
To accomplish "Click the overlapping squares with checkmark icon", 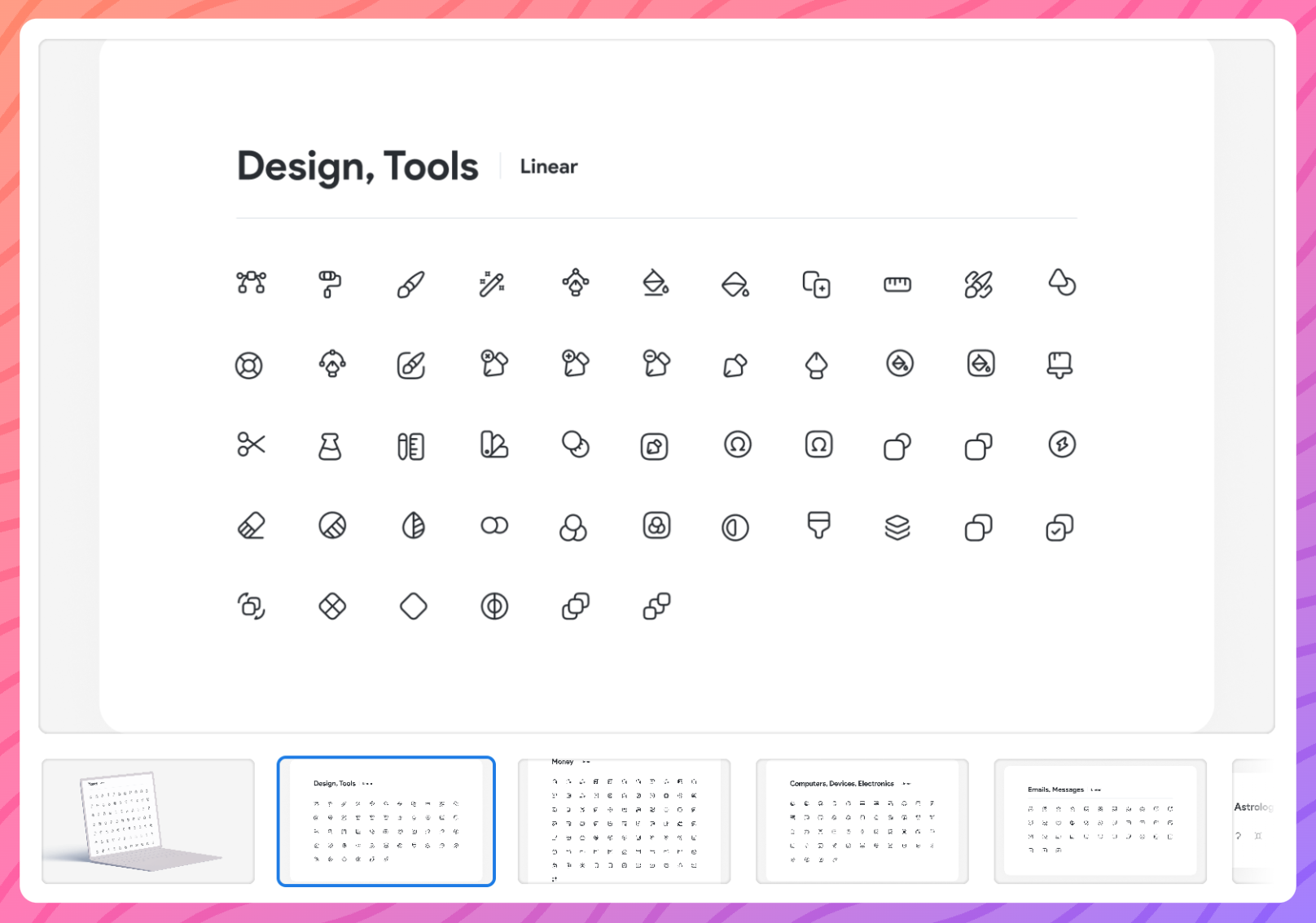I will (x=1059, y=527).
